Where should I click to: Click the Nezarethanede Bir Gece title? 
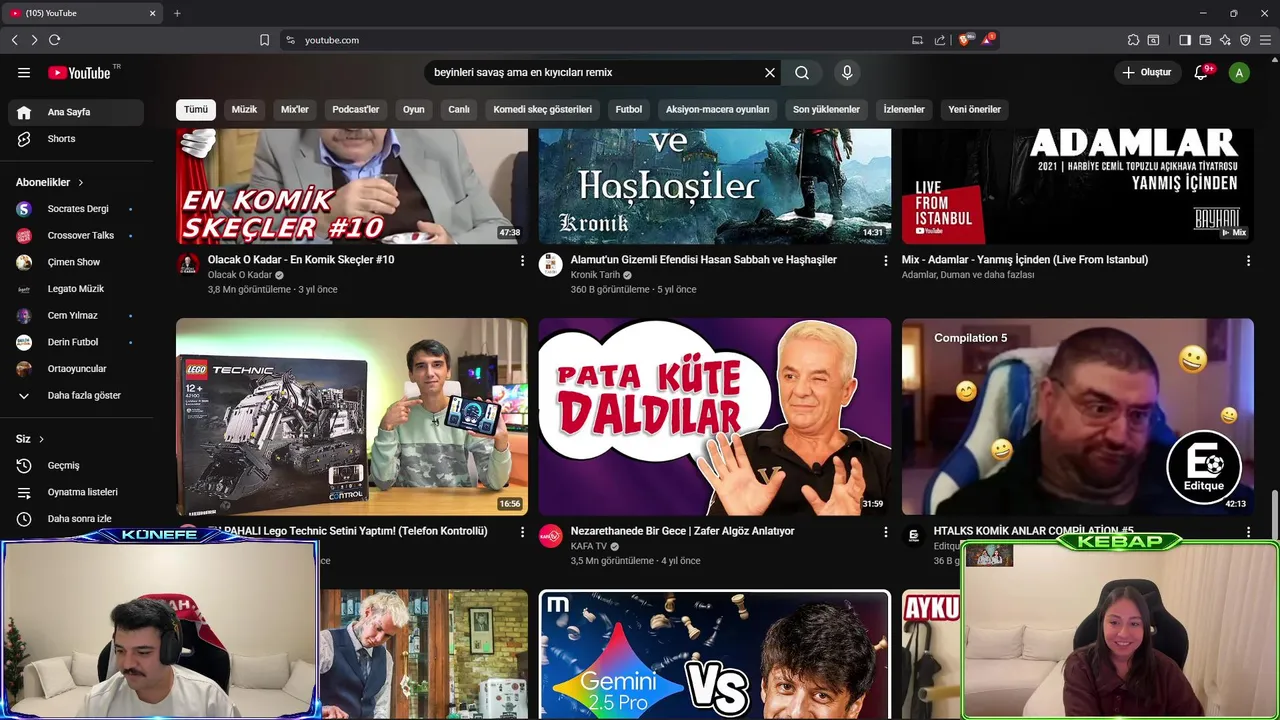pos(682,531)
